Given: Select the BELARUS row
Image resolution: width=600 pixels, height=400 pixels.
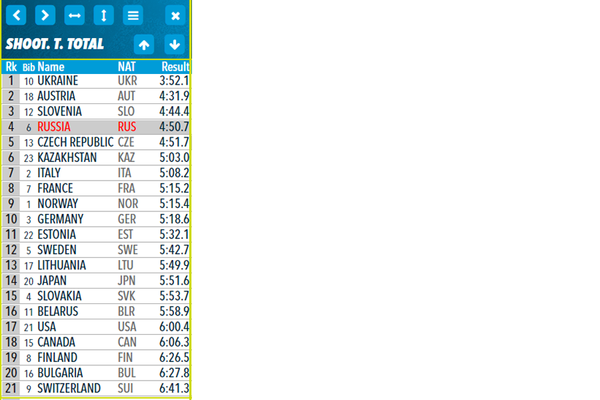Looking at the screenshot, I should (96, 311).
